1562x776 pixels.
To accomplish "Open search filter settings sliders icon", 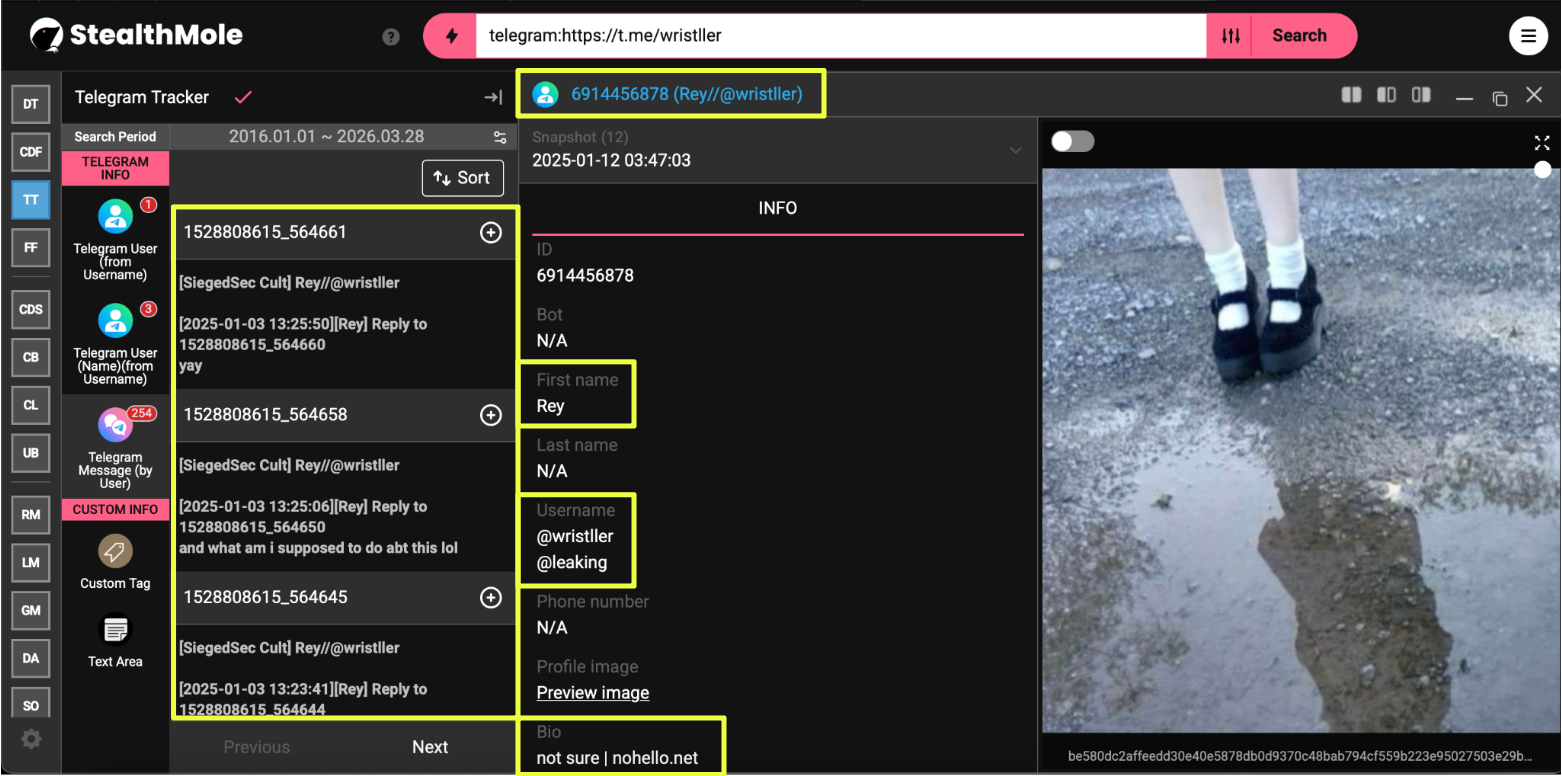I will [x=1231, y=36].
